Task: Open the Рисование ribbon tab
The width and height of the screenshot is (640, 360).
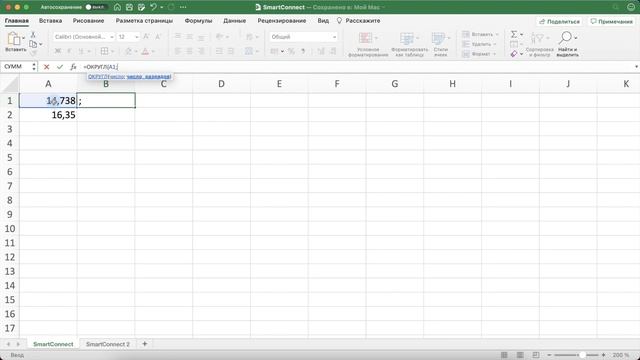Action: point(89,20)
